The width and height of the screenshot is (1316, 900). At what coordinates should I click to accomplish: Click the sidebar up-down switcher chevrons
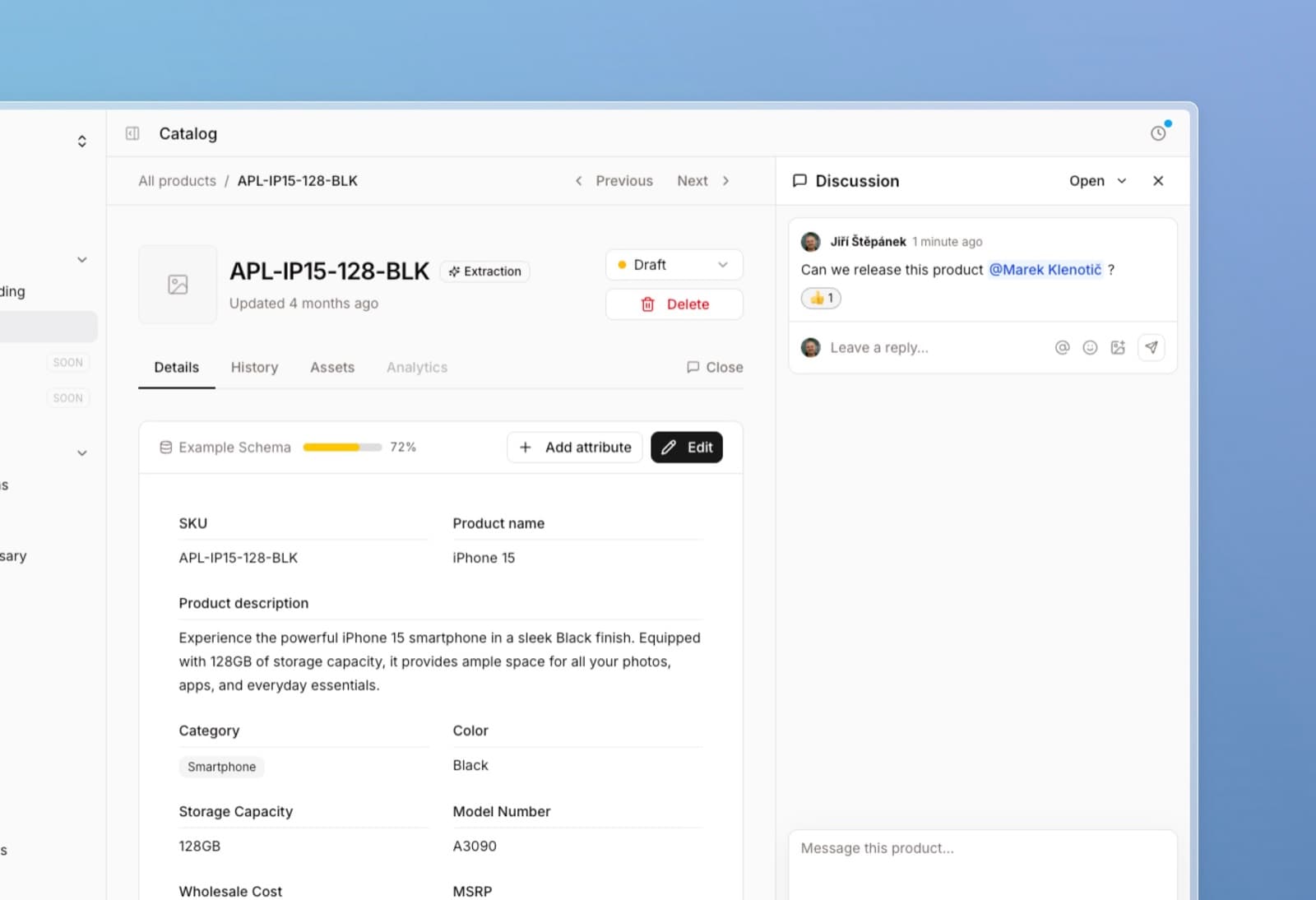82,141
